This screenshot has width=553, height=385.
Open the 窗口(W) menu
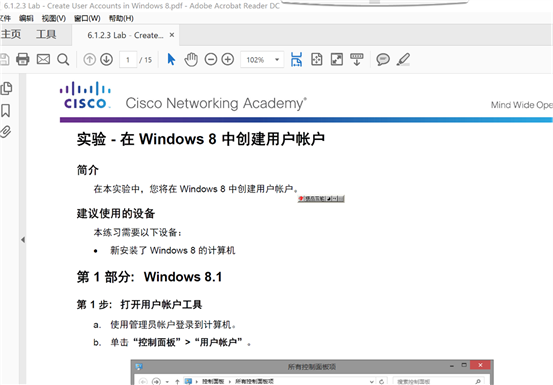pyautogui.click(x=87, y=18)
